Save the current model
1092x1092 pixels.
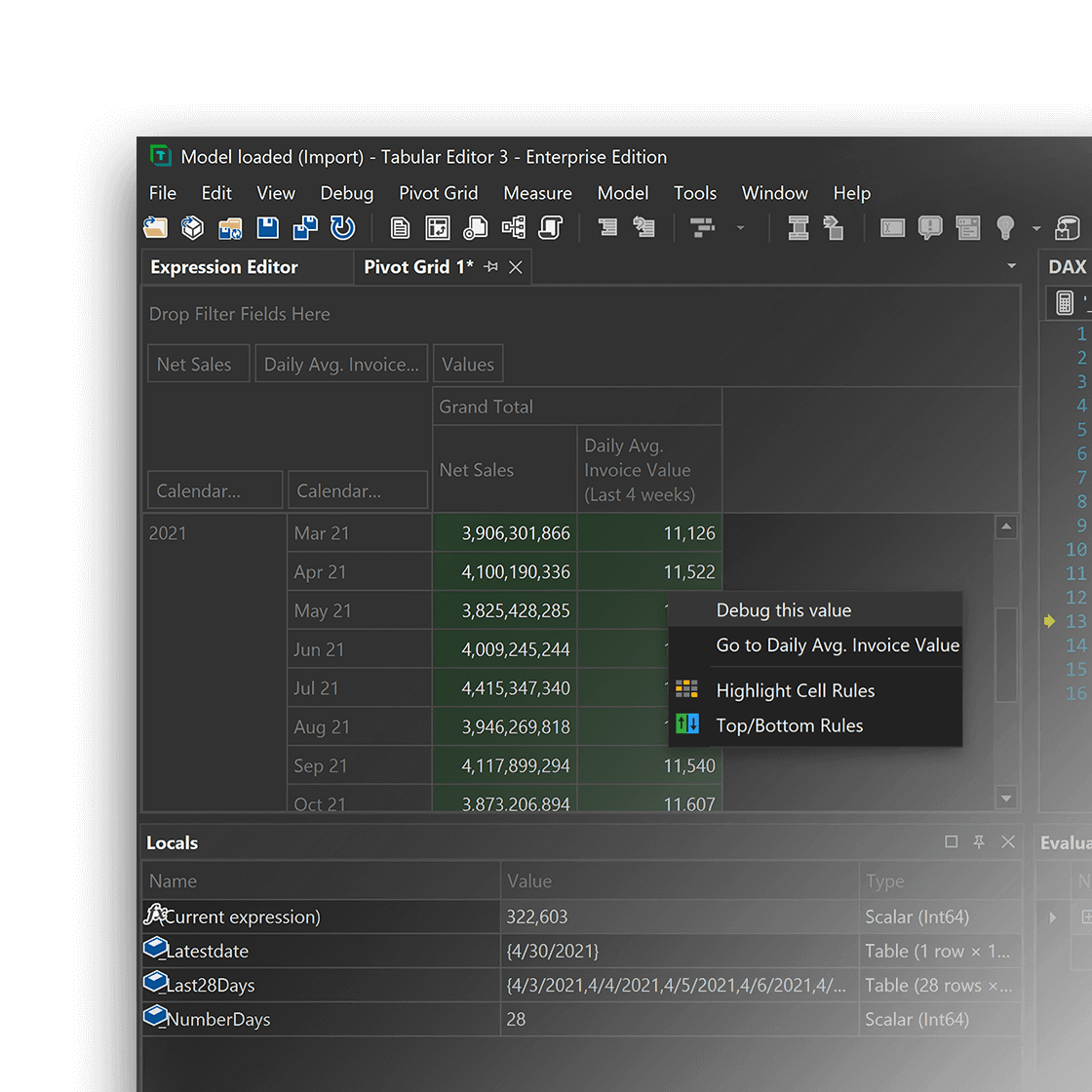266,227
